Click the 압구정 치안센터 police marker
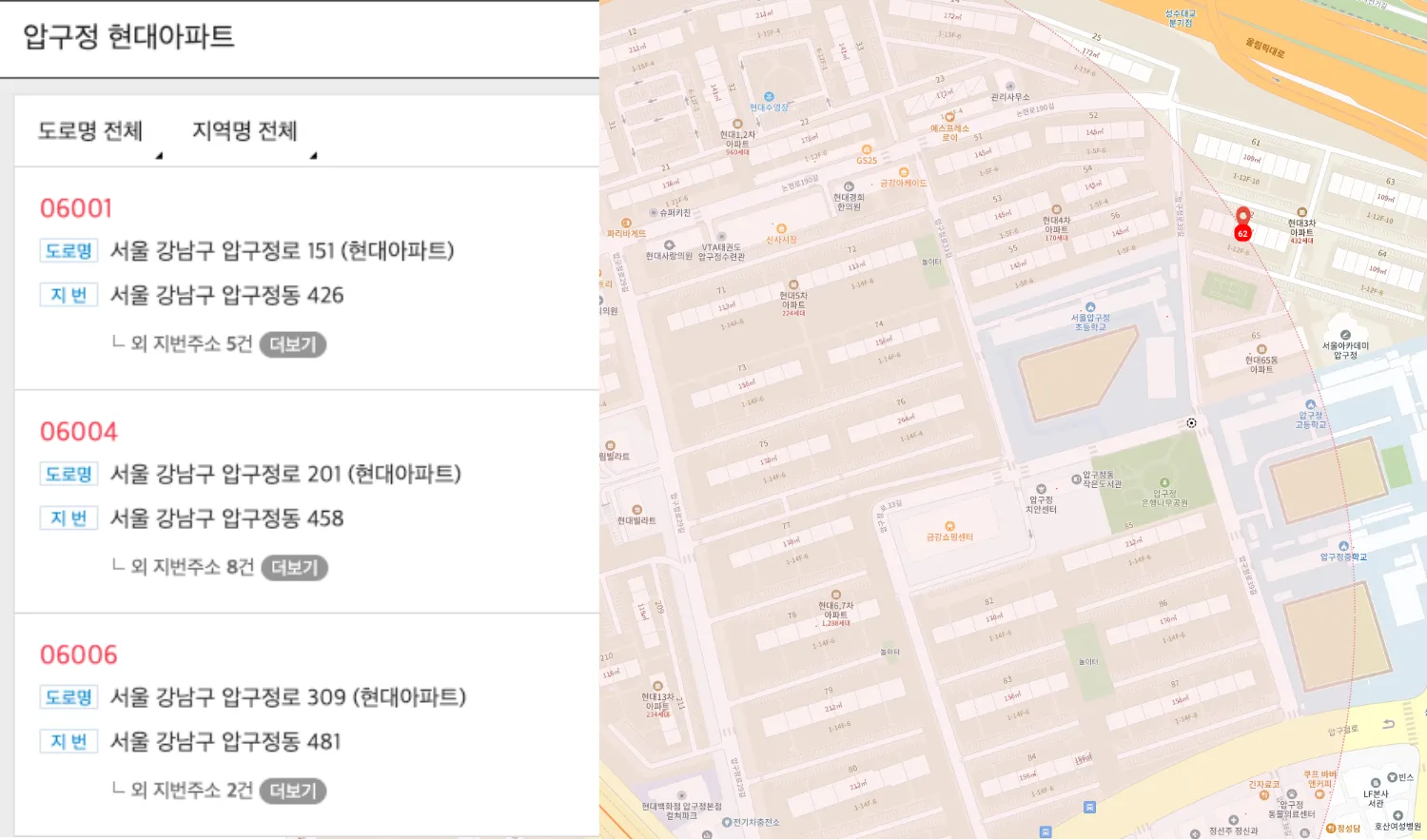The height and width of the screenshot is (840, 1427). [x=1041, y=489]
